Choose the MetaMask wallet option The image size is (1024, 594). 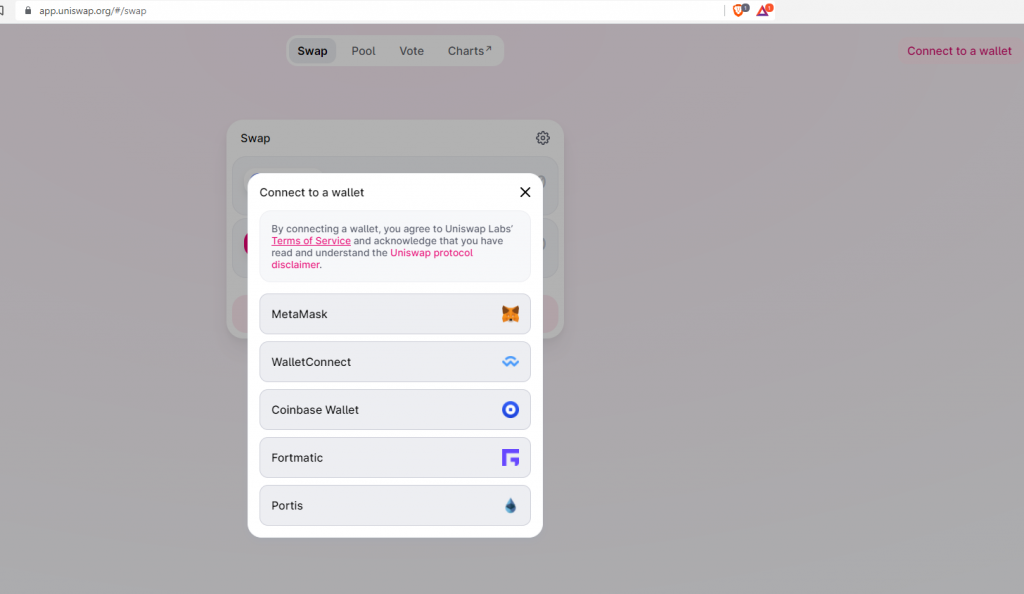(x=395, y=314)
